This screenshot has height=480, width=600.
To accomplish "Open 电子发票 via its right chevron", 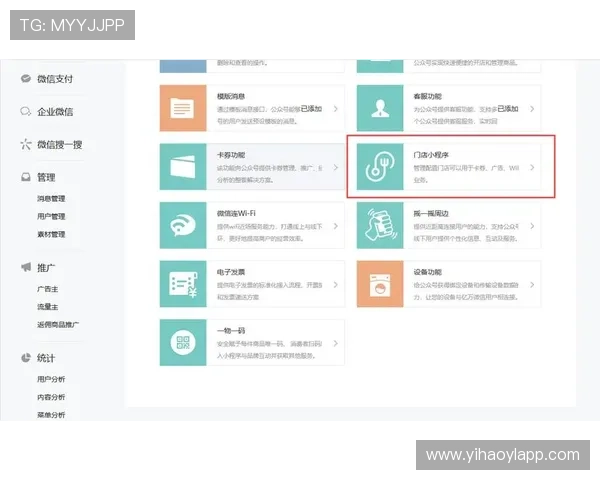I will [x=336, y=284].
